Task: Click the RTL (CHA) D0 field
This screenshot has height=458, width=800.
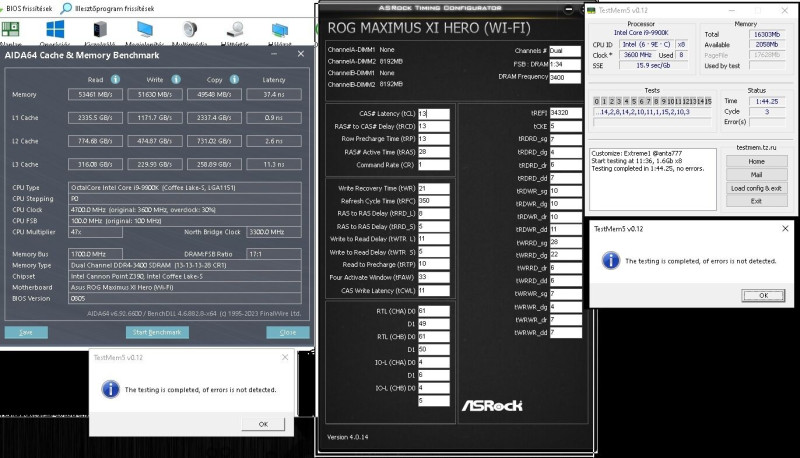Action: pyautogui.click(x=434, y=311)
